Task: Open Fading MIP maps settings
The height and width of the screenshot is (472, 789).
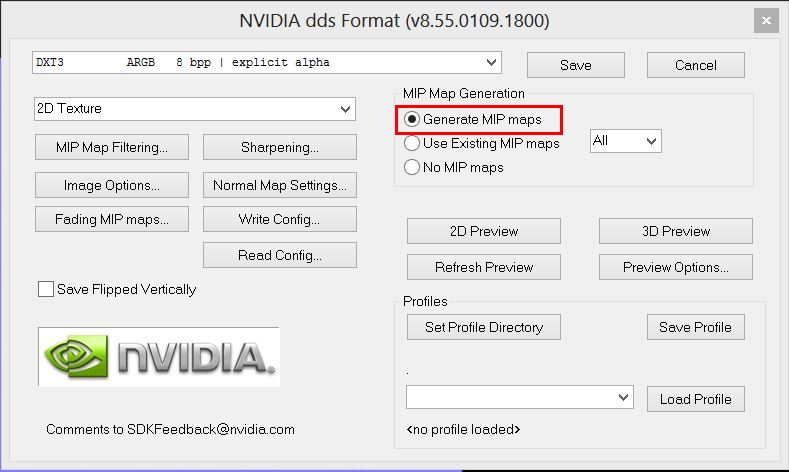Action: (x=111, y=219)
